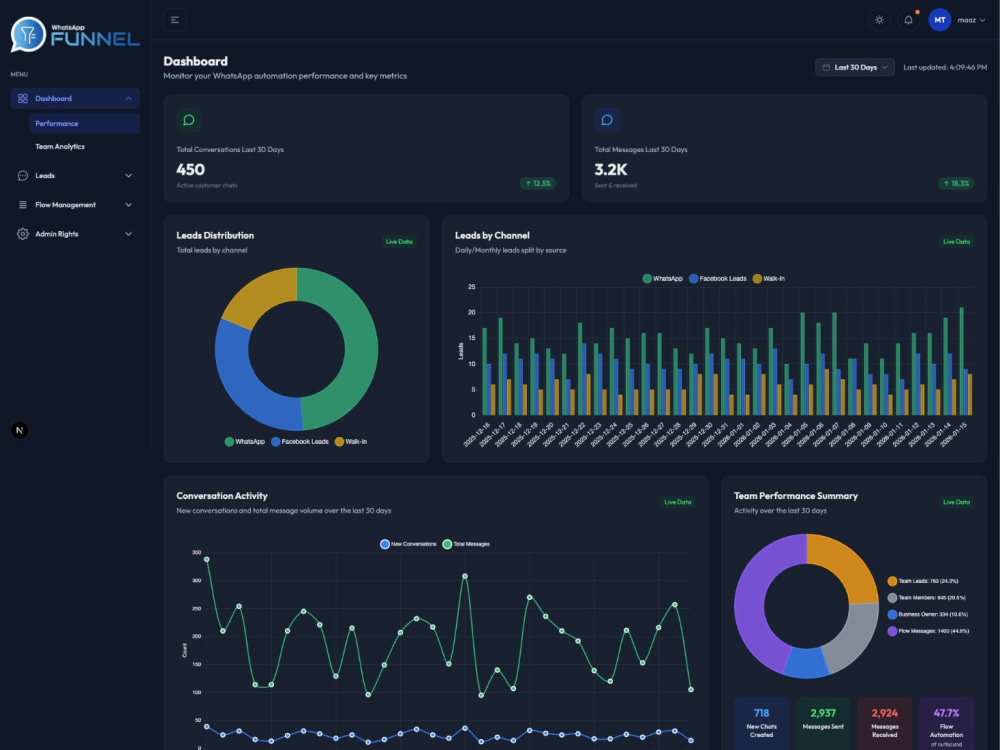Select Leads in sidebar menu
This screenshot has width=1000, height=750.
click(x=75, y=175)
